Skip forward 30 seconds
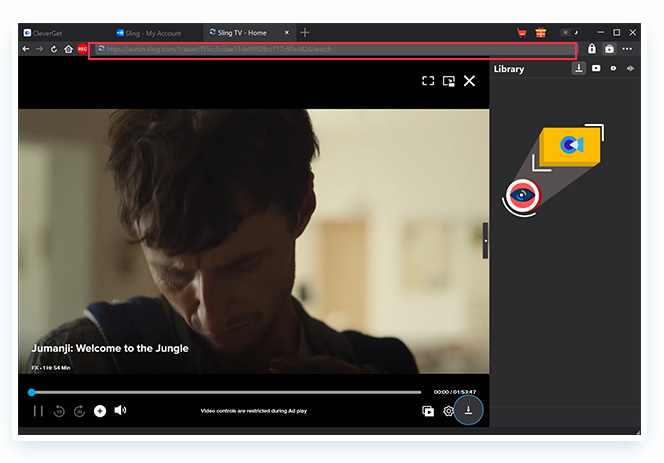This screenshot has width=664, height=463. click(79, 411)
